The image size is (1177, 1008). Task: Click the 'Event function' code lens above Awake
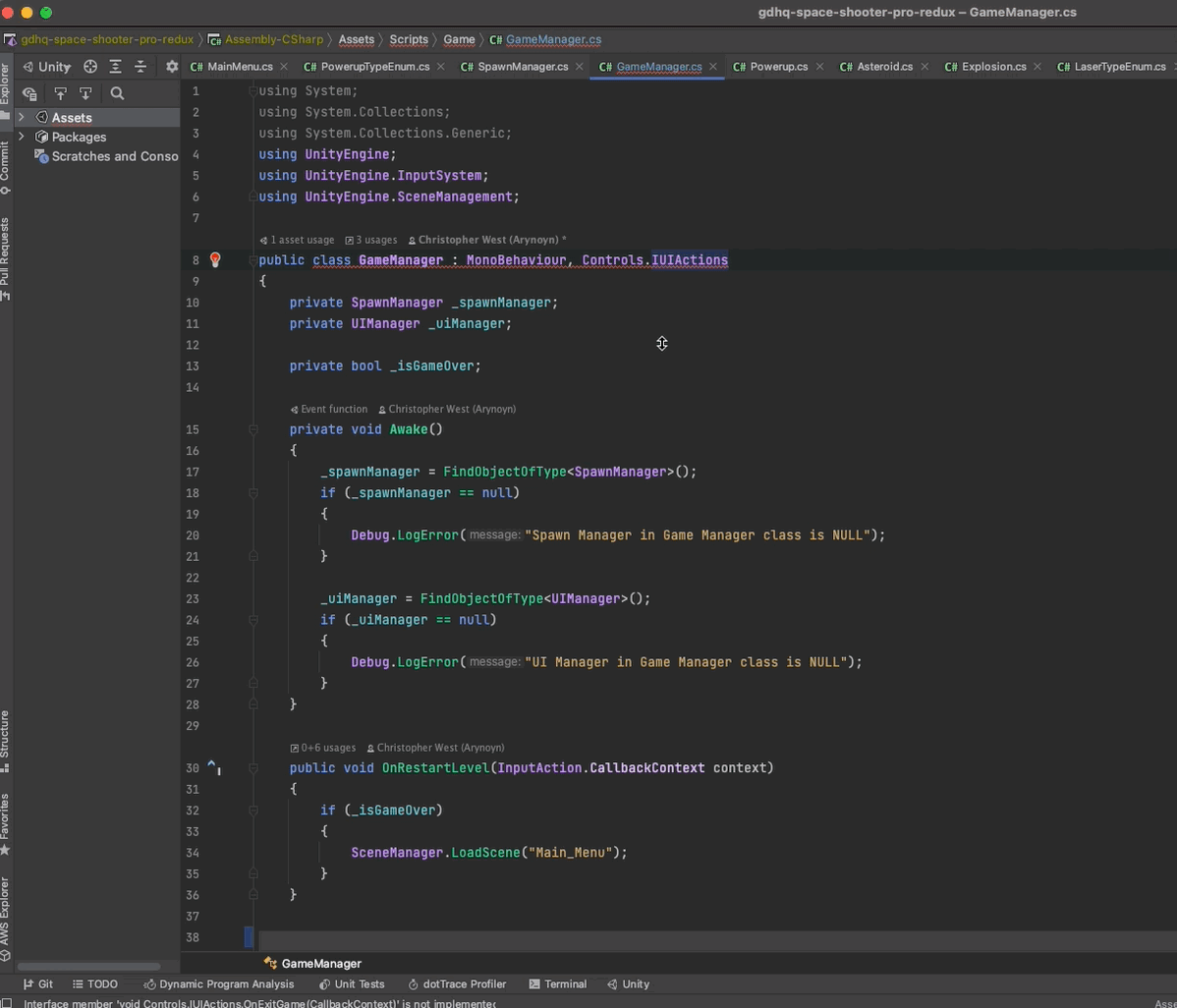(x=329, y=409)
